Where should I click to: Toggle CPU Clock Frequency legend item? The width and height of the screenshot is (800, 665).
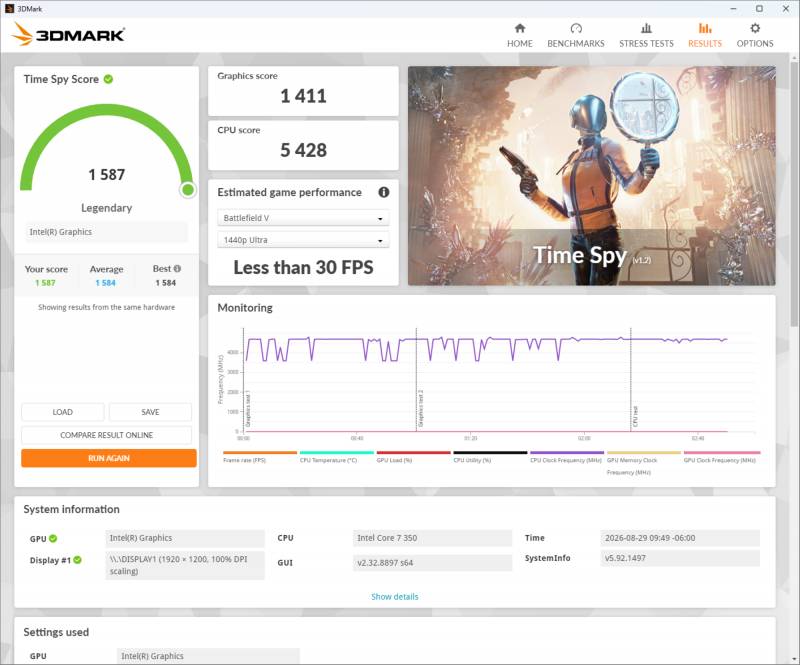[x=567, y=456]
